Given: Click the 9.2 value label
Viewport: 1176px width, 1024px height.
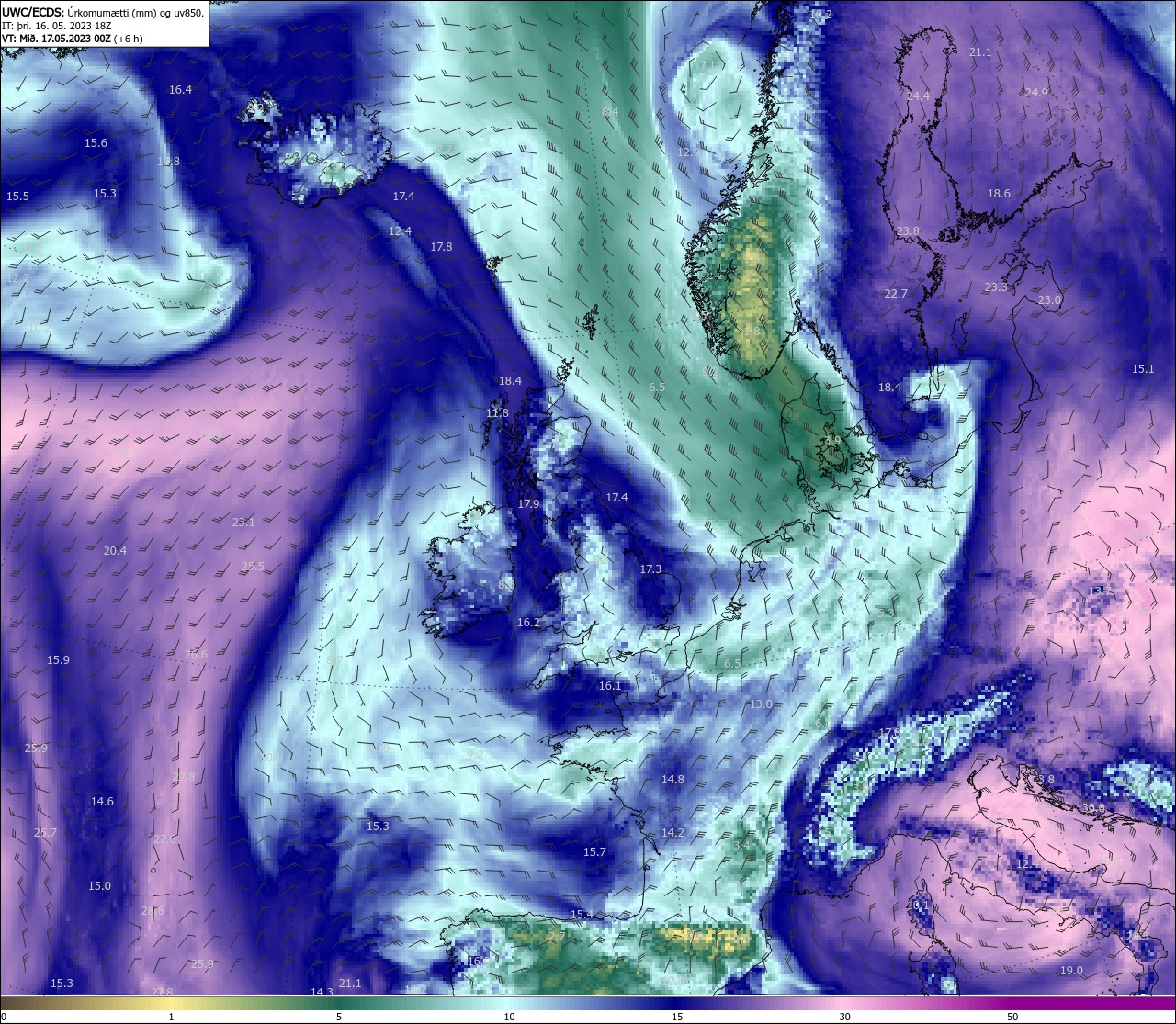Looking at the screenshot, I should point(475,754).
